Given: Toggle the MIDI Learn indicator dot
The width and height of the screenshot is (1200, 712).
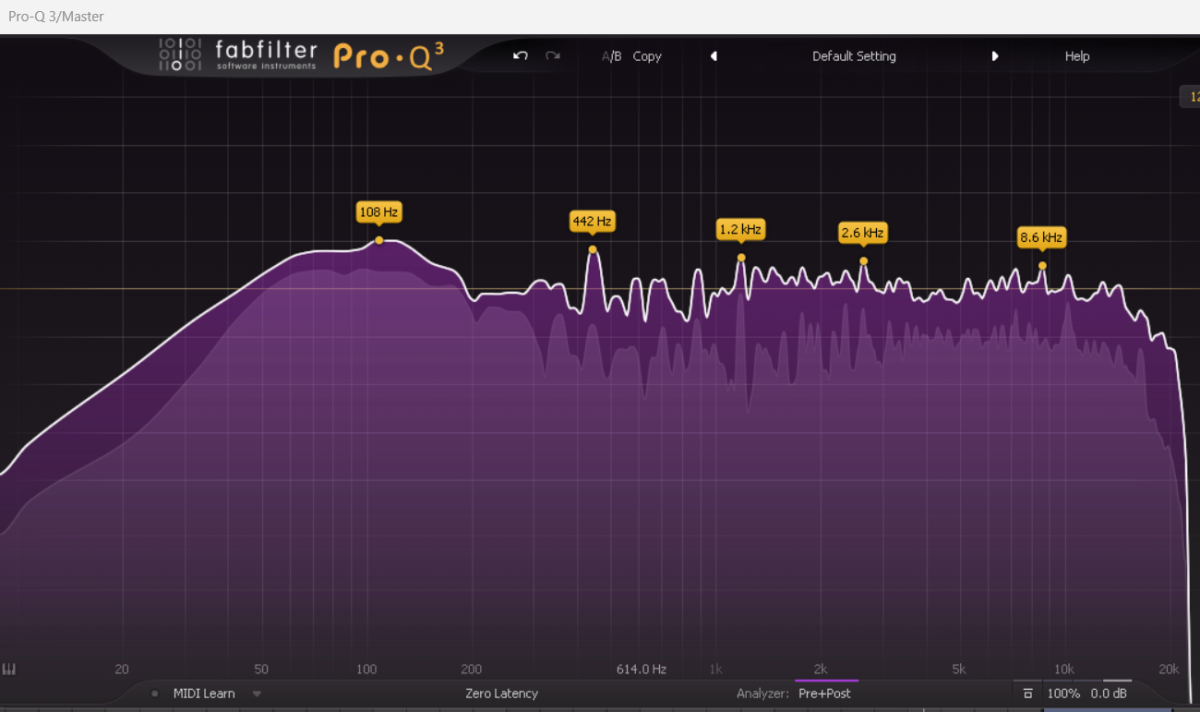Looking at the screenshot, I should (x=155, y=693).
